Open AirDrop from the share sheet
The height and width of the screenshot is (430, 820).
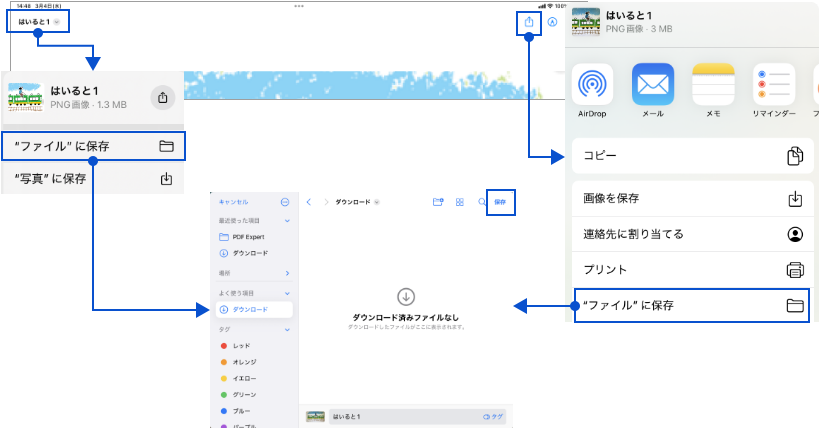592,85
